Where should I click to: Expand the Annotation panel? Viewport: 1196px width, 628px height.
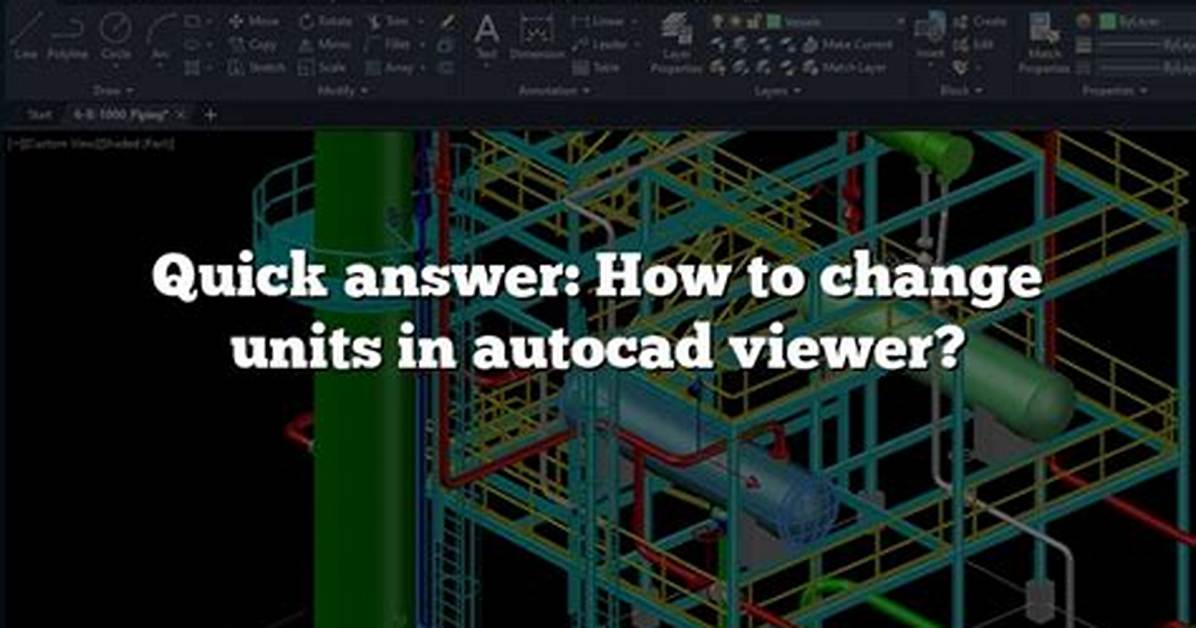tap(554, 91)
